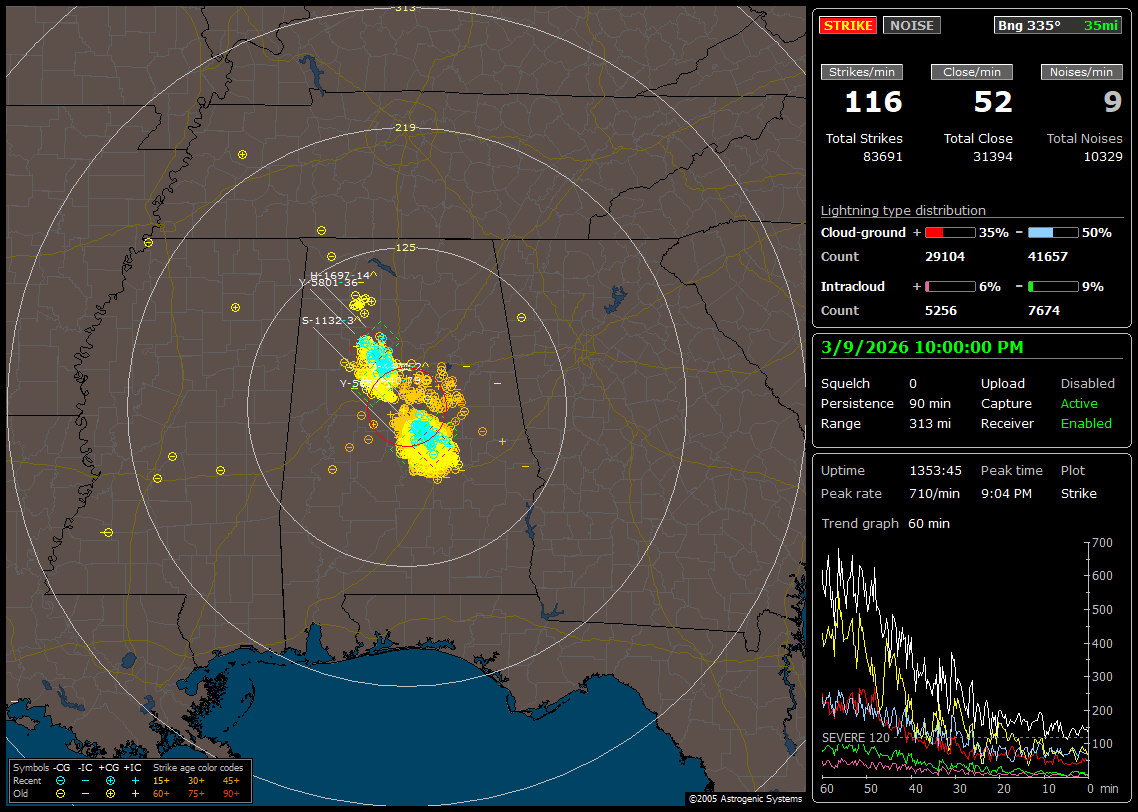The width and height of the screenshot is (1138, 812).
Task: Click the negative cloud-ground blue percentage bar
Action: 1053,232
